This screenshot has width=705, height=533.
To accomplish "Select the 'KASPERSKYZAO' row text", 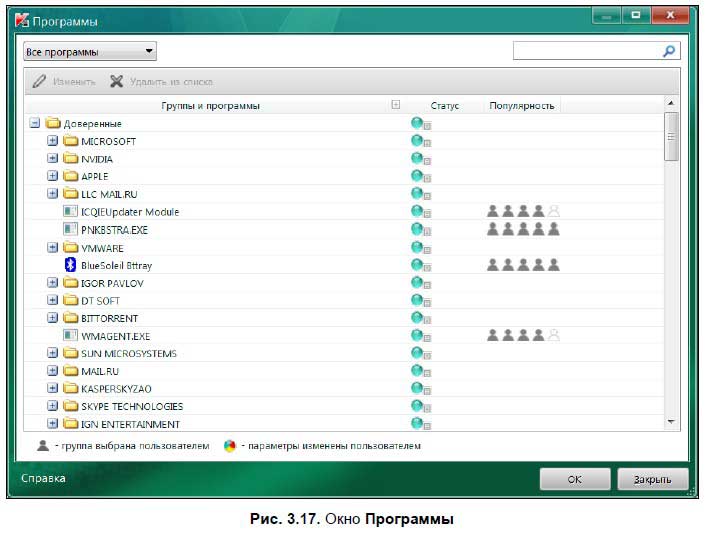I will point(116,389).
